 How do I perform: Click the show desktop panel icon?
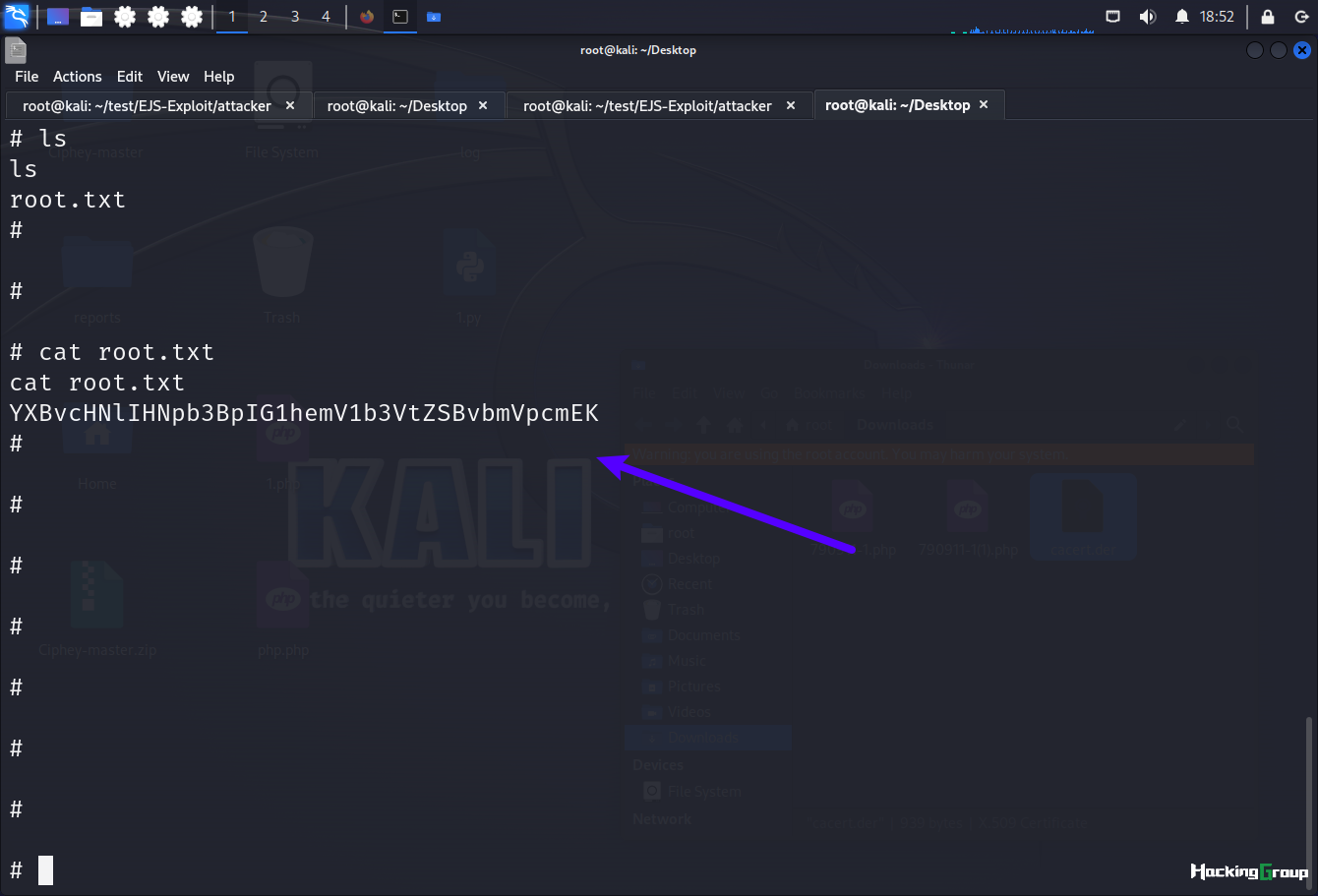(x=58, y=17)
